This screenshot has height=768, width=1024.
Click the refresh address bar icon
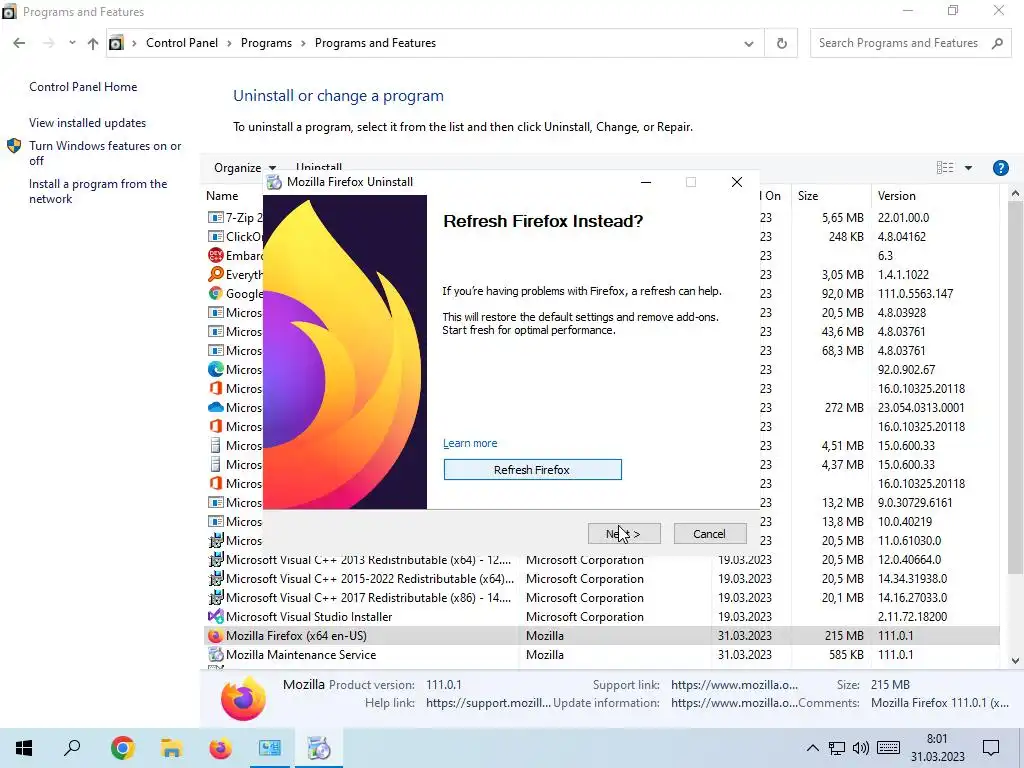781,44
